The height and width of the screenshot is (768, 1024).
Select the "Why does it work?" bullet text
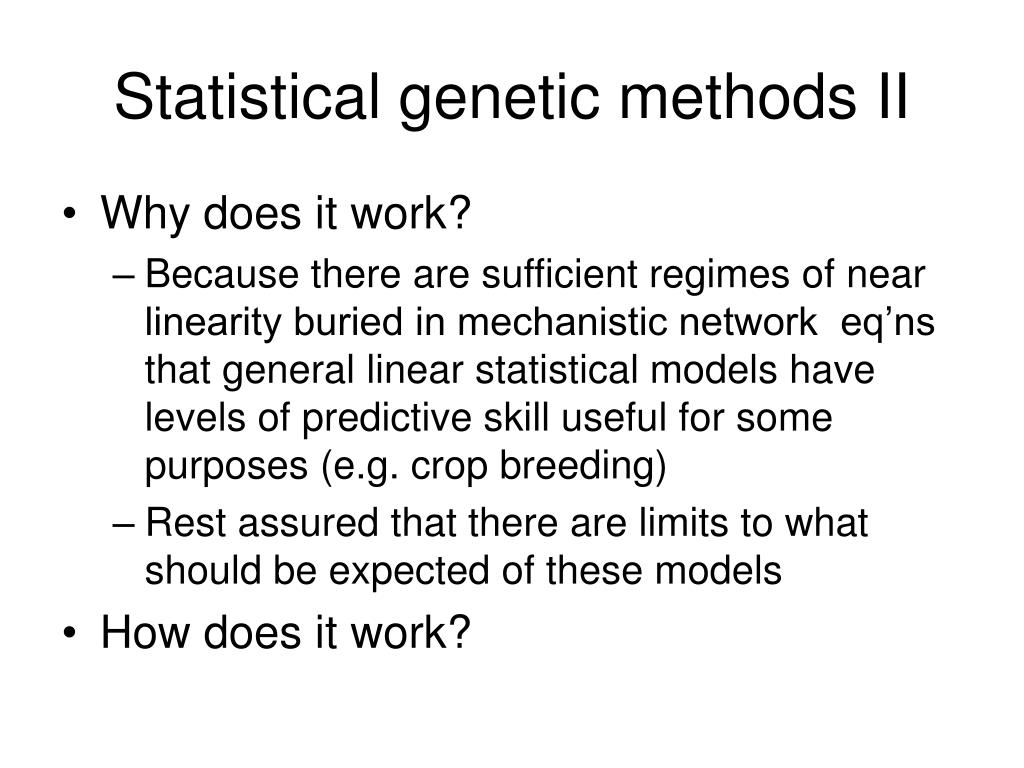point(285,213)
